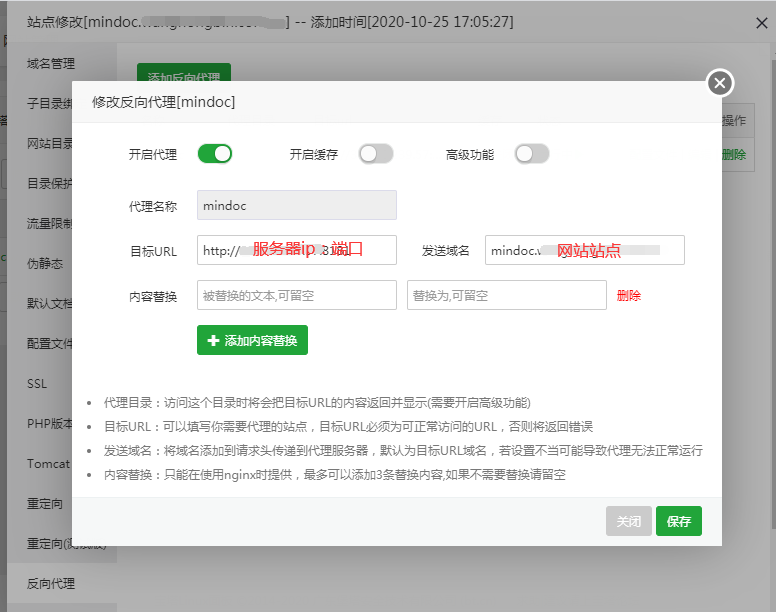Viewport: 776px width, 612px height.
Task: Click the plus icon on 添加内容替换
Action: pyautogui.click(x=213, y=340)
